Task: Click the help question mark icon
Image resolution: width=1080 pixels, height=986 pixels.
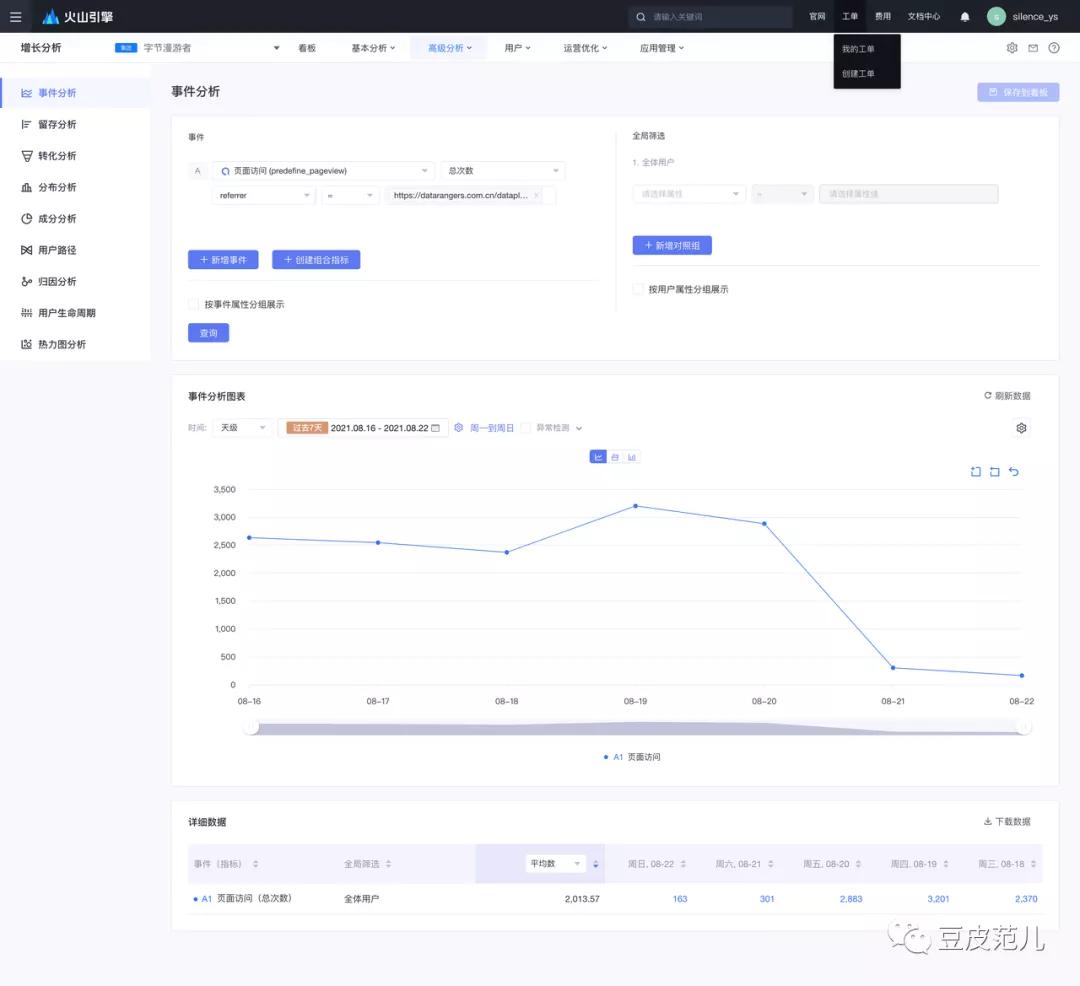Action: (x=1054, y=48)
